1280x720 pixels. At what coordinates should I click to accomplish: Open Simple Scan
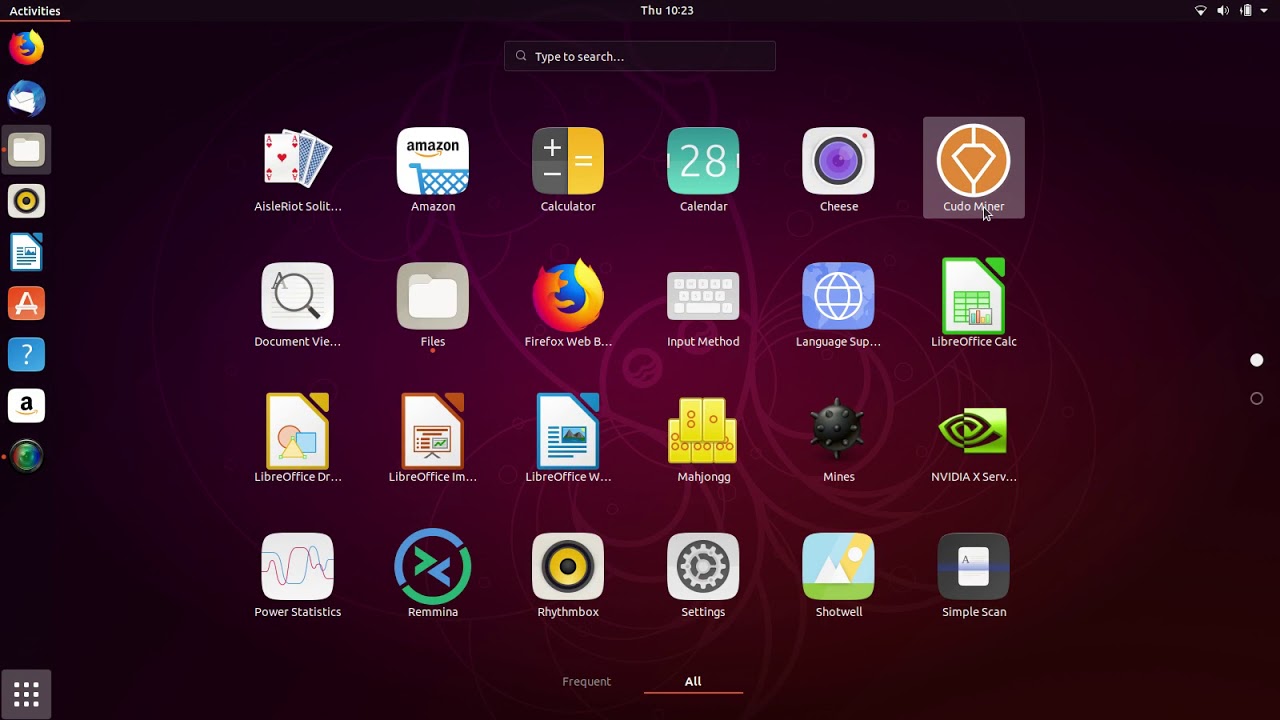tap(974, 573)
